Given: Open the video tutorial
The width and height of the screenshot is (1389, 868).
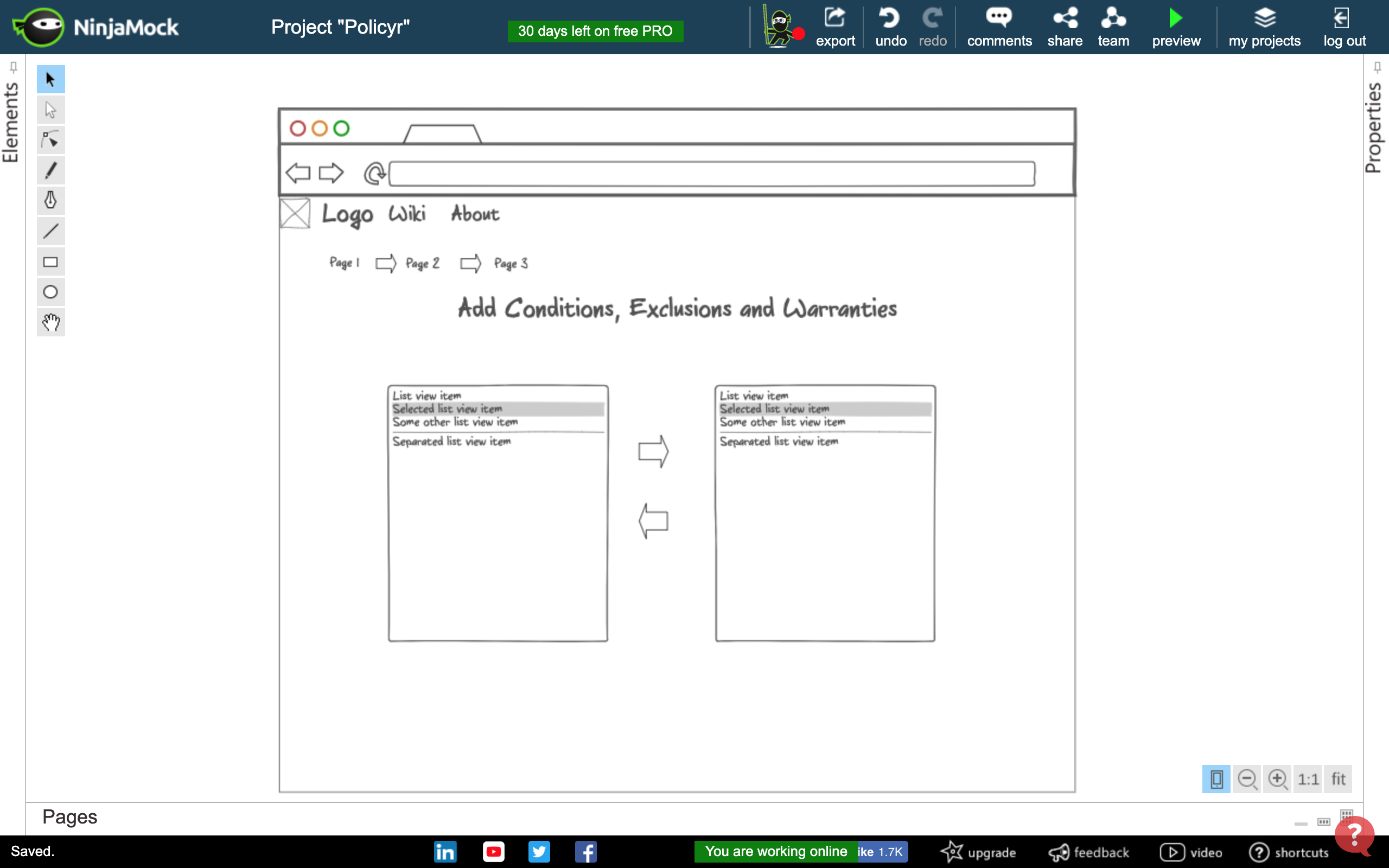Looking at the screenshot, I should (1191, 852).
